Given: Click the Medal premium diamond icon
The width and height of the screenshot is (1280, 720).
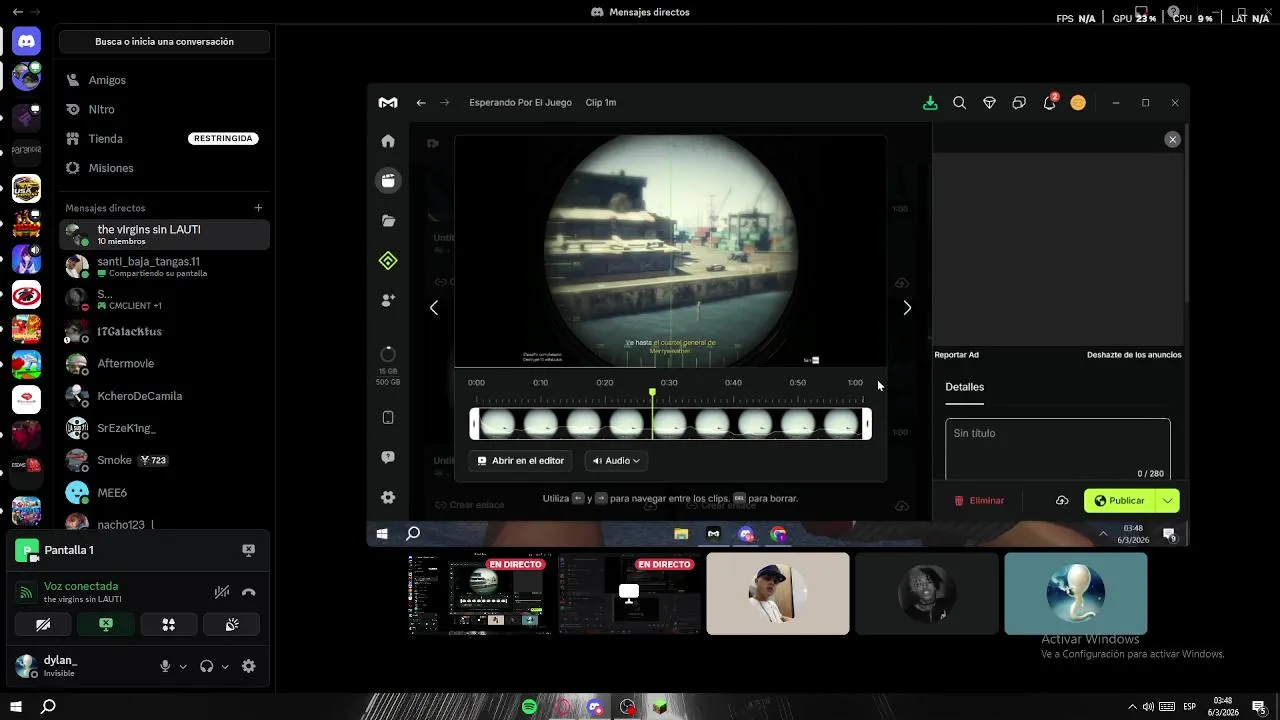Looking at the screenshot, I should 989,103.
